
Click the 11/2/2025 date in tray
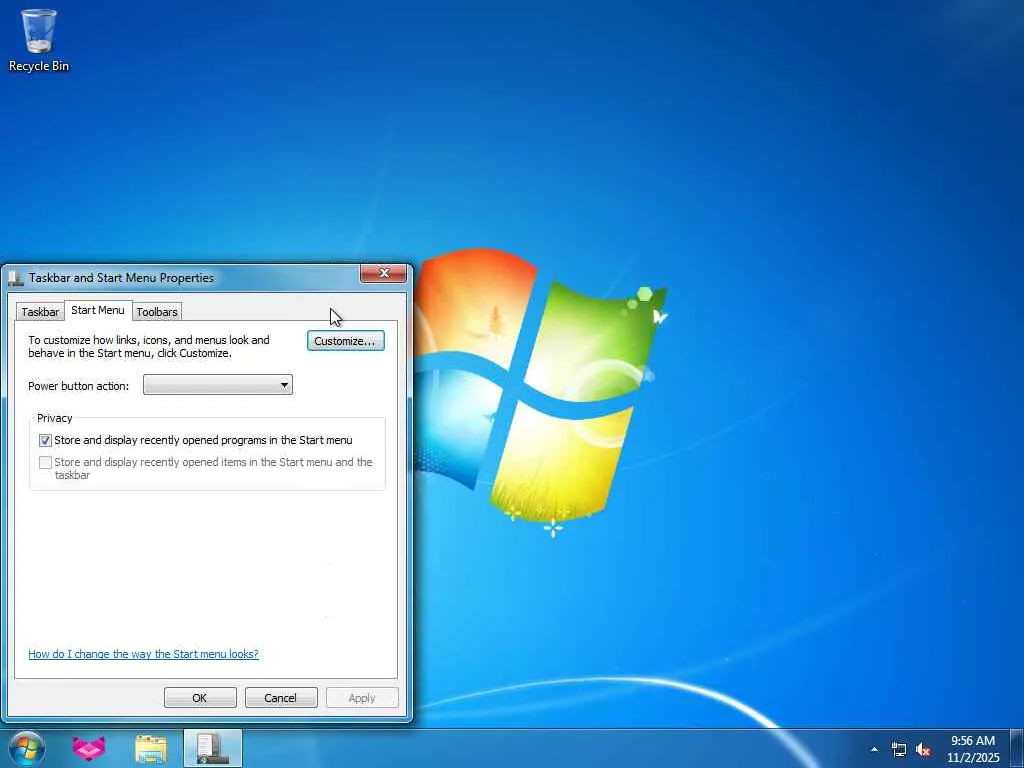(973, 758)
